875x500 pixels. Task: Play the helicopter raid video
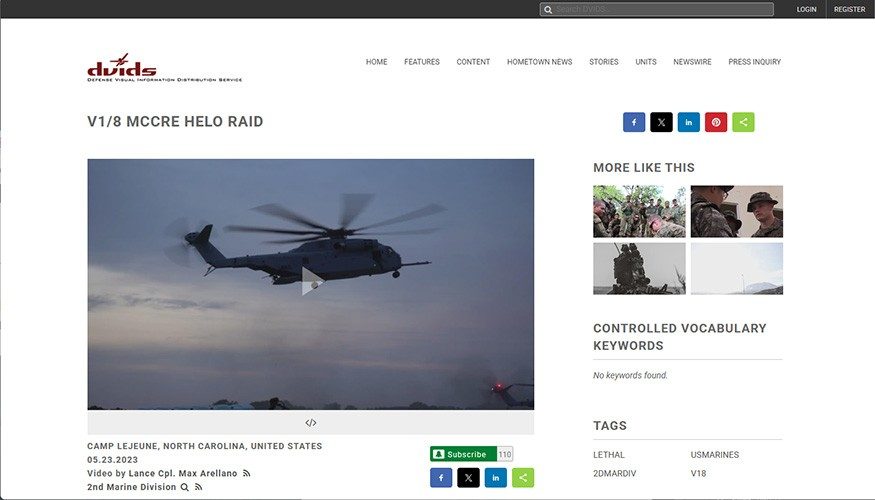[x=311, y=282]
